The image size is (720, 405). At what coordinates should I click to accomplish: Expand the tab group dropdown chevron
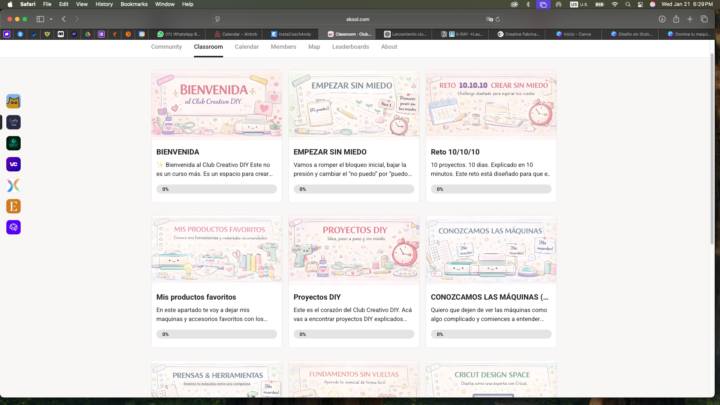tap(51, 19)
